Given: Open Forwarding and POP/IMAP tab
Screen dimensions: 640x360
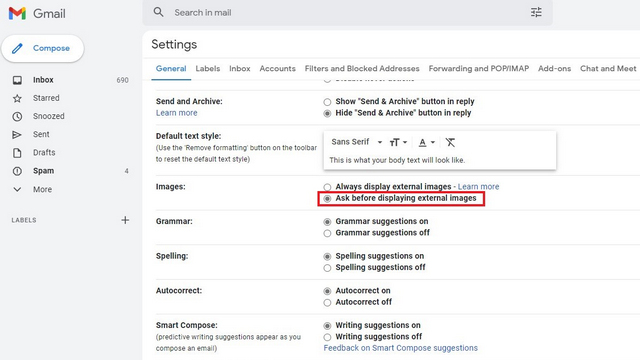Looking at the screenshot, I should [x=479, y=69].
